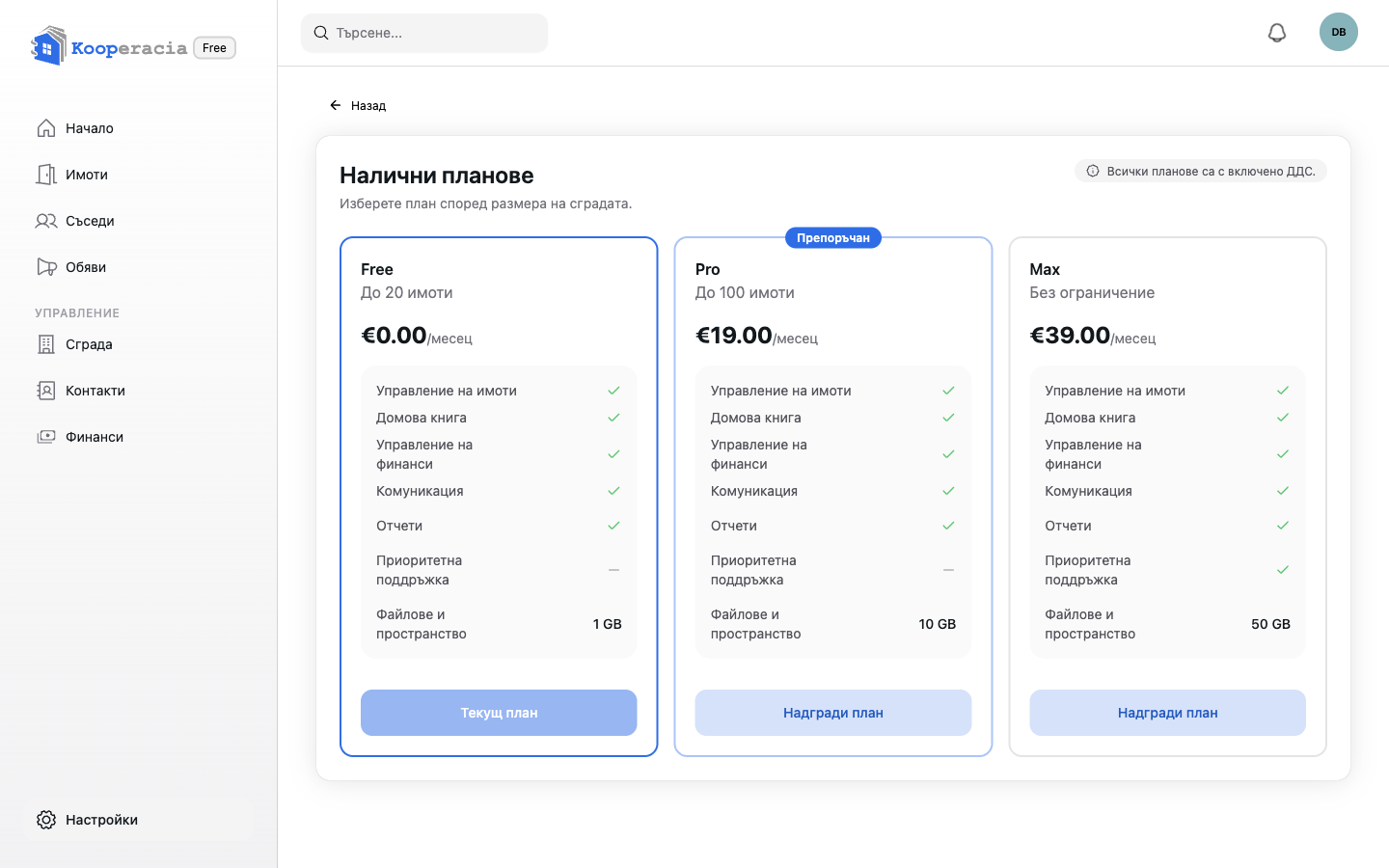Image resolution: width=1389 pixels, height=868 pixels.
Task: Click the УПРАВЛЕНИЕ section label
Action: (77, 313)
